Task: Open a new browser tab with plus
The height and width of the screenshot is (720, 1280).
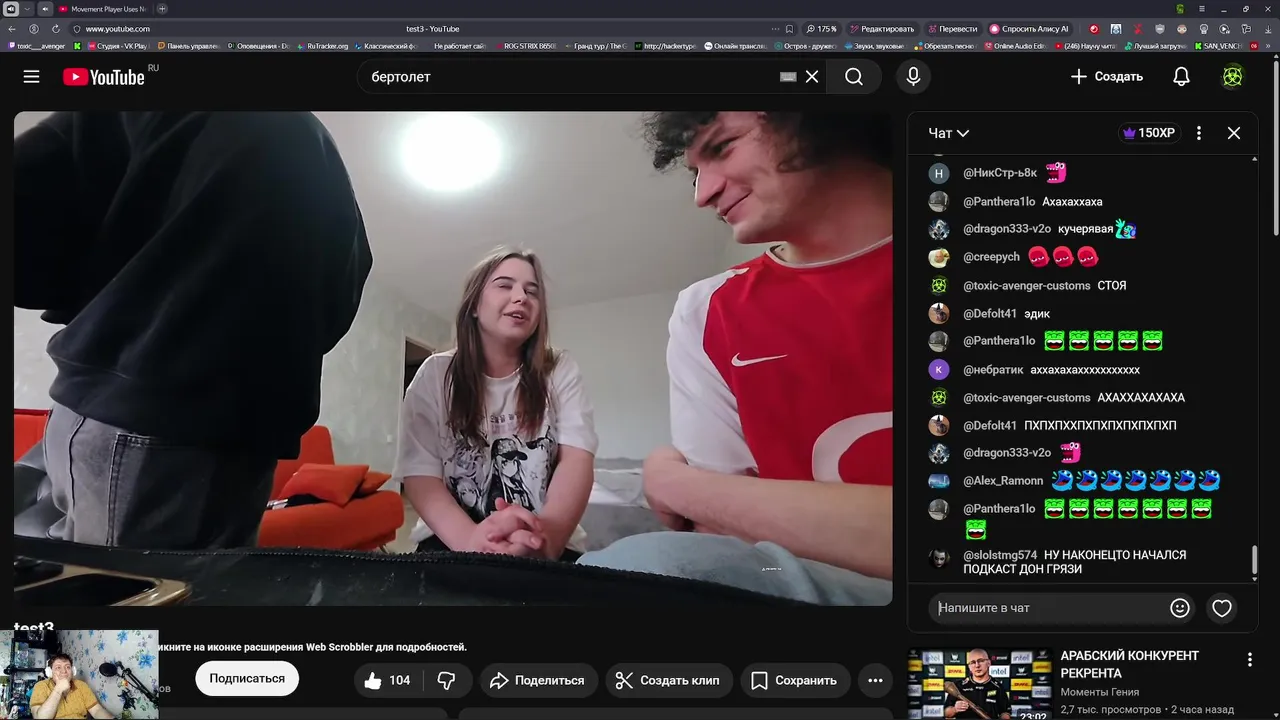Action: 162,9
